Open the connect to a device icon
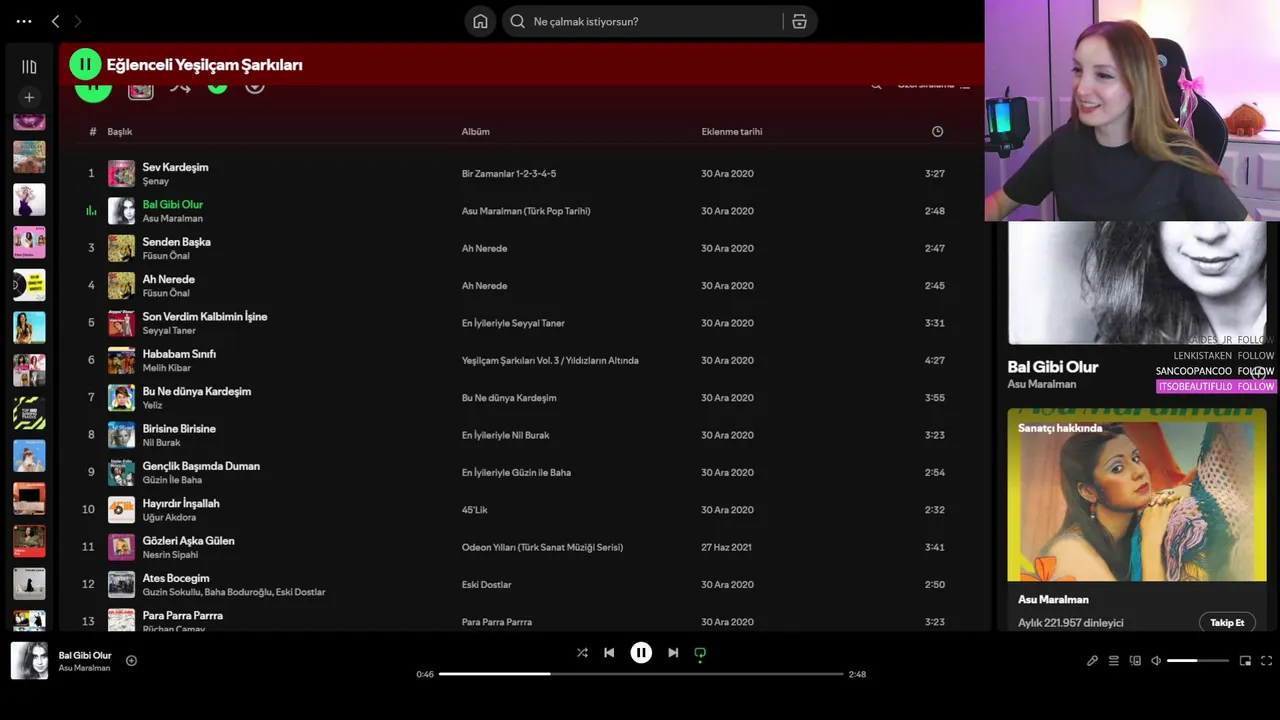The width and height of the screenshot is (1280, 720). pyautogui.click(x=1135, y=661)
